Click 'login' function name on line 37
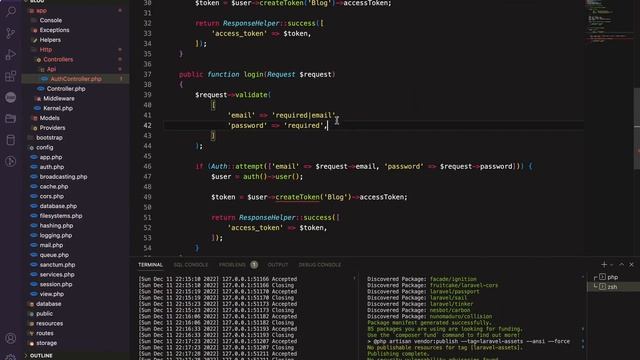The height and width of the screenshot is (360, 640). 253,74
